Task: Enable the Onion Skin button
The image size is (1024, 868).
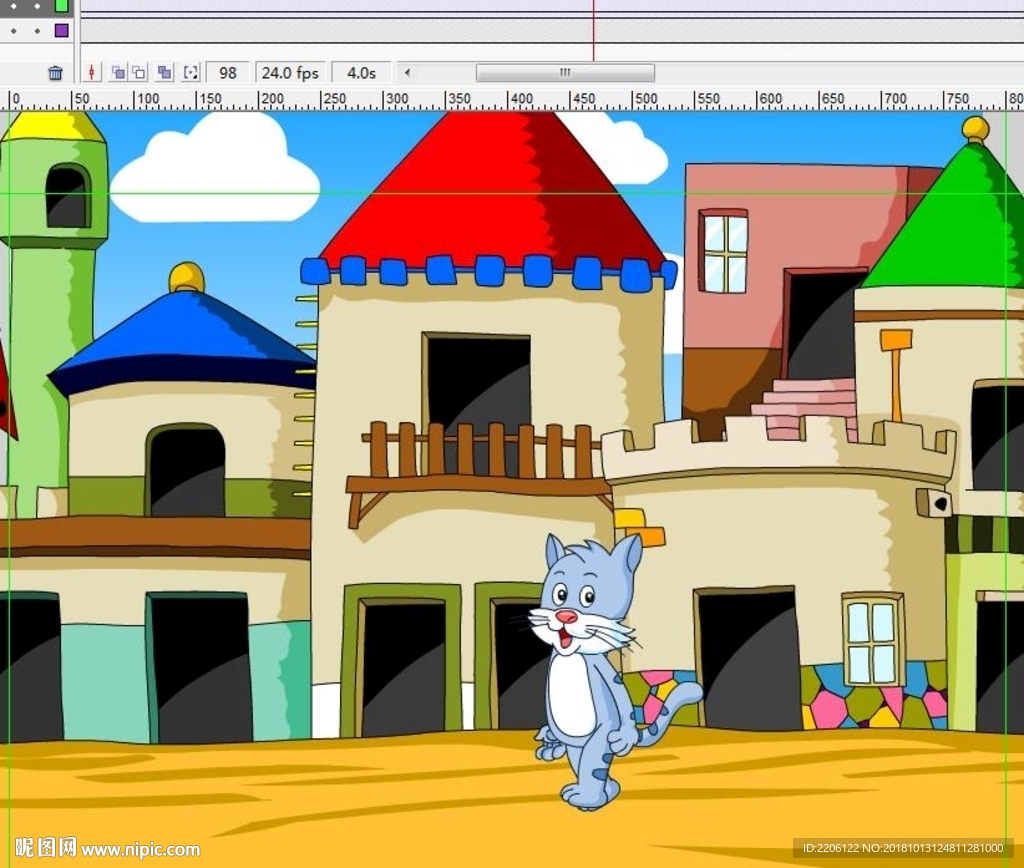Action: click(x=118, y=73)
